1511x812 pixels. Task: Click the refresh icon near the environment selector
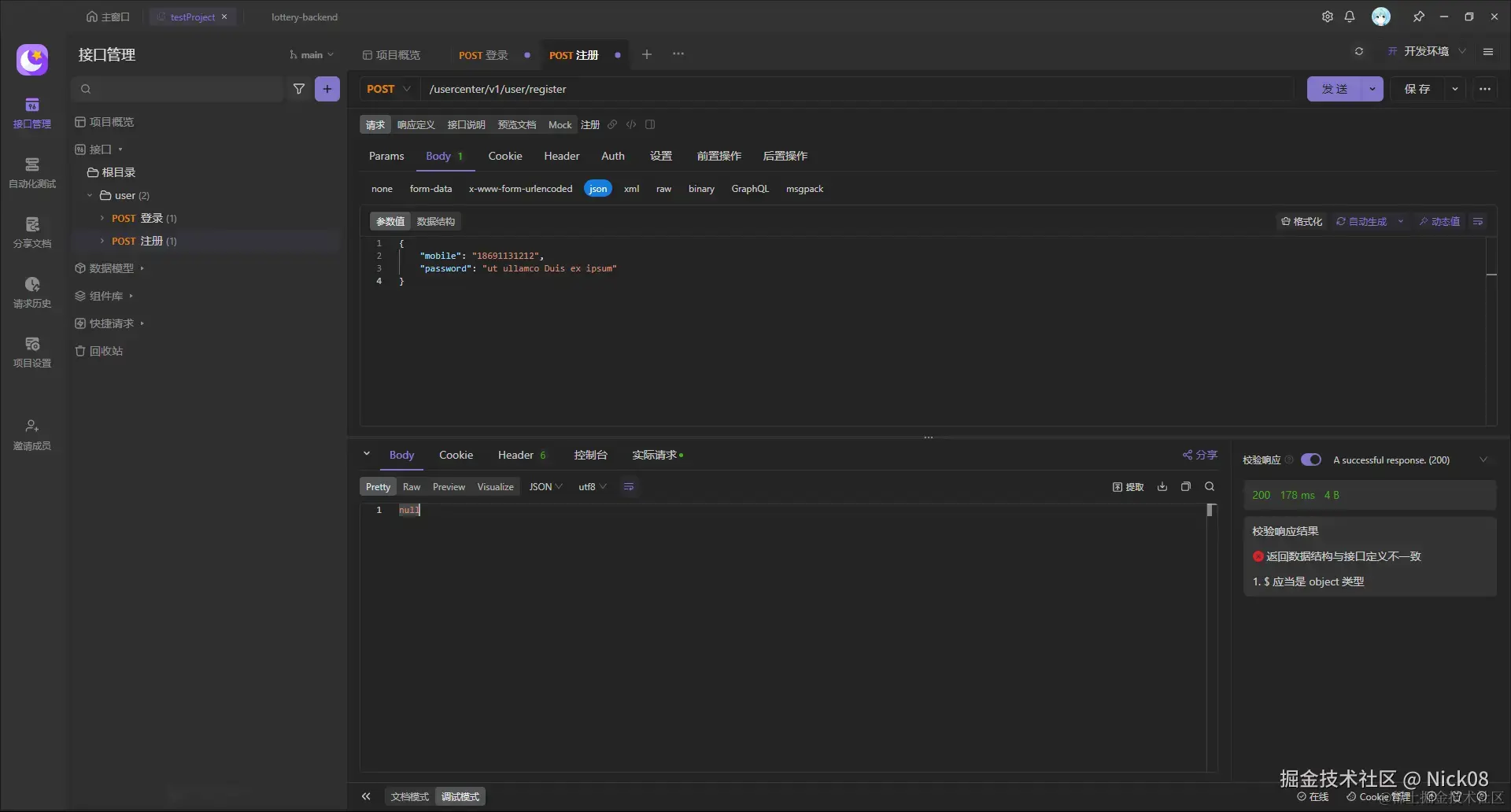1358,52
